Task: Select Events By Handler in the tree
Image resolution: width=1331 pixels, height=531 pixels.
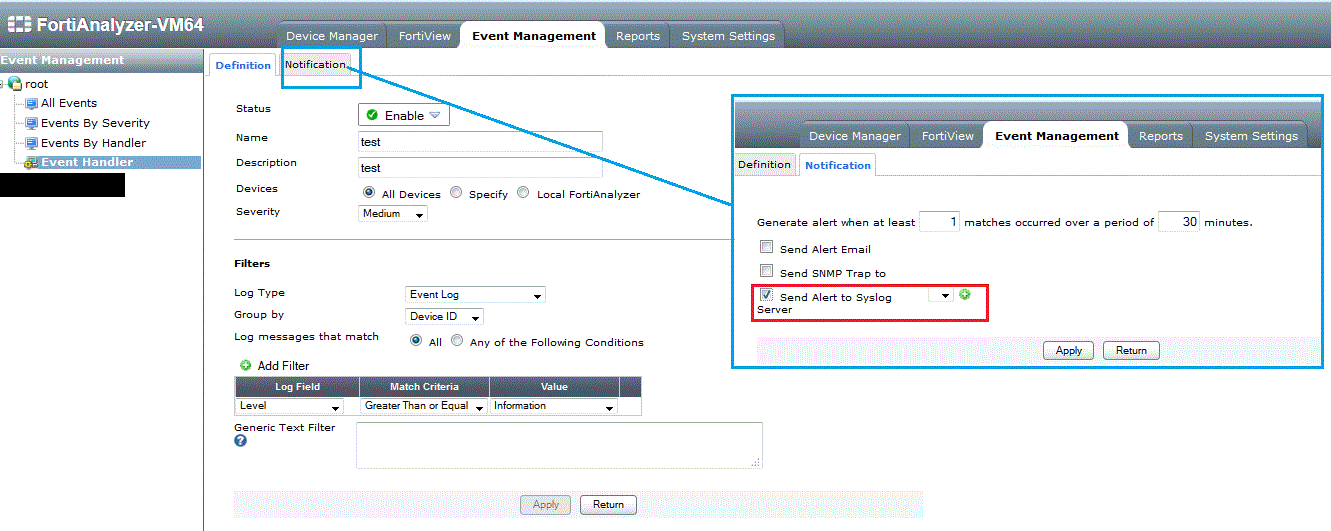Action: (93, 143)
